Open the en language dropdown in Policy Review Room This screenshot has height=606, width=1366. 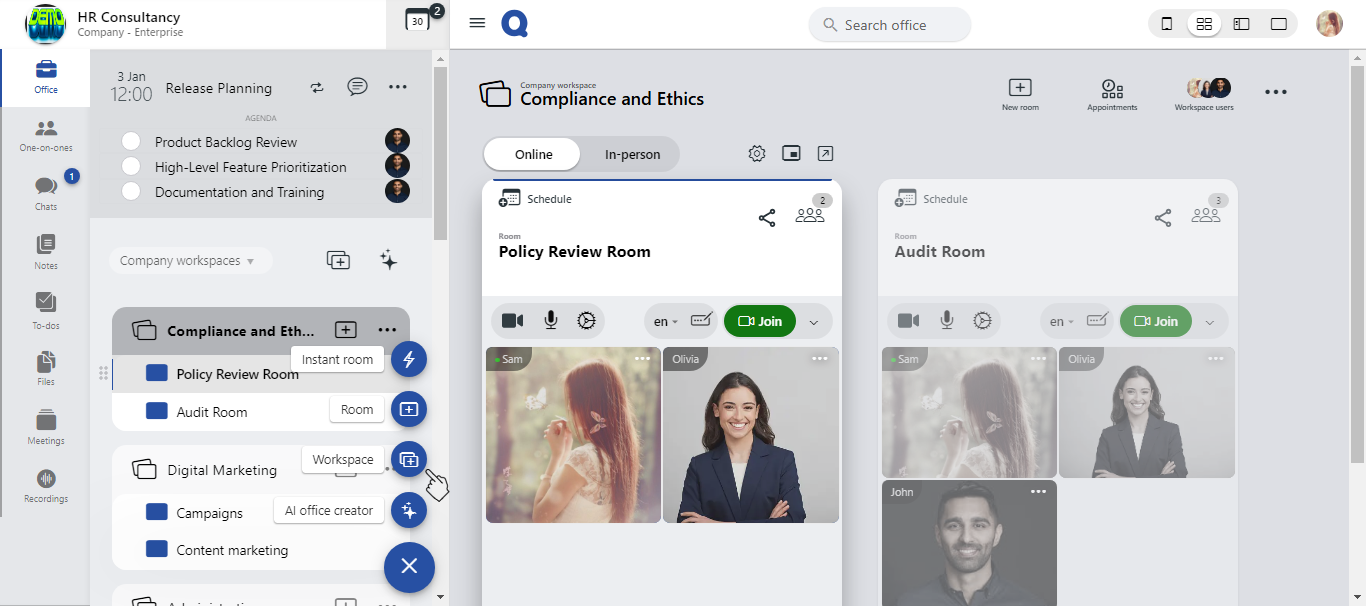pyautogui.click(x=666, y=322)
